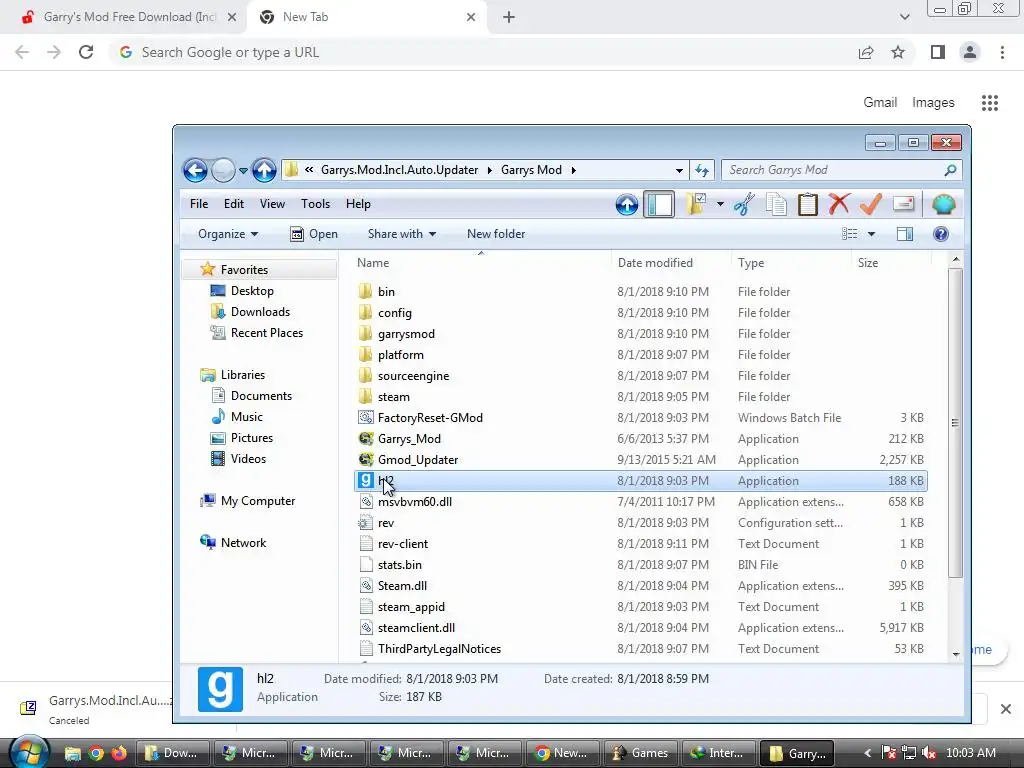Click the Chrome share page icon
This screenshot has height=768, width=1024.
tap(866, 52)
